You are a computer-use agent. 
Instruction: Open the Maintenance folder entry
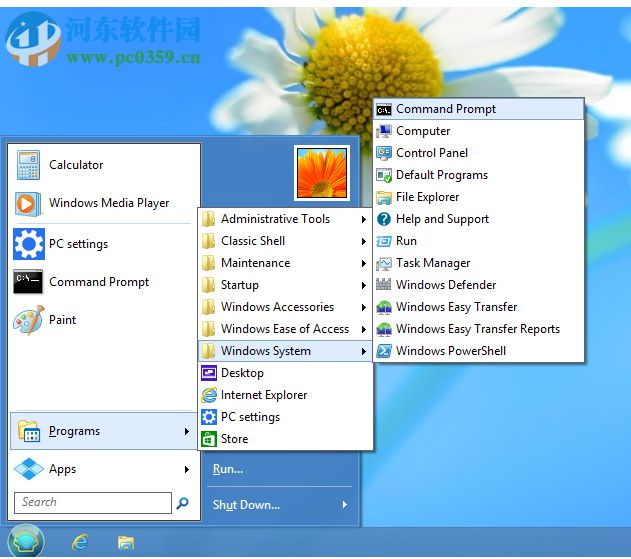[x=285, y=263]
